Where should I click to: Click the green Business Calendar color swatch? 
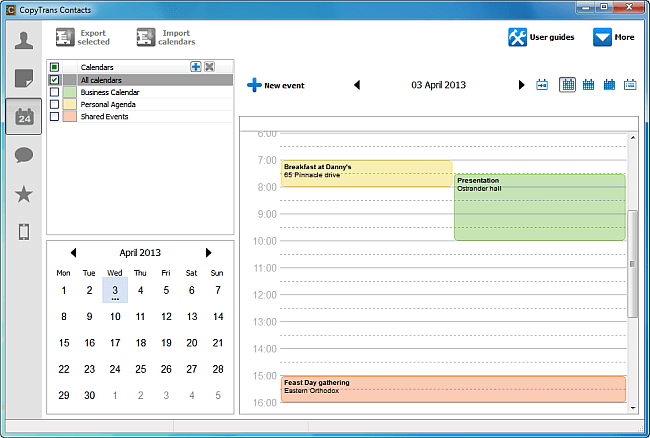pyautogui.click(x=70, y=92)
